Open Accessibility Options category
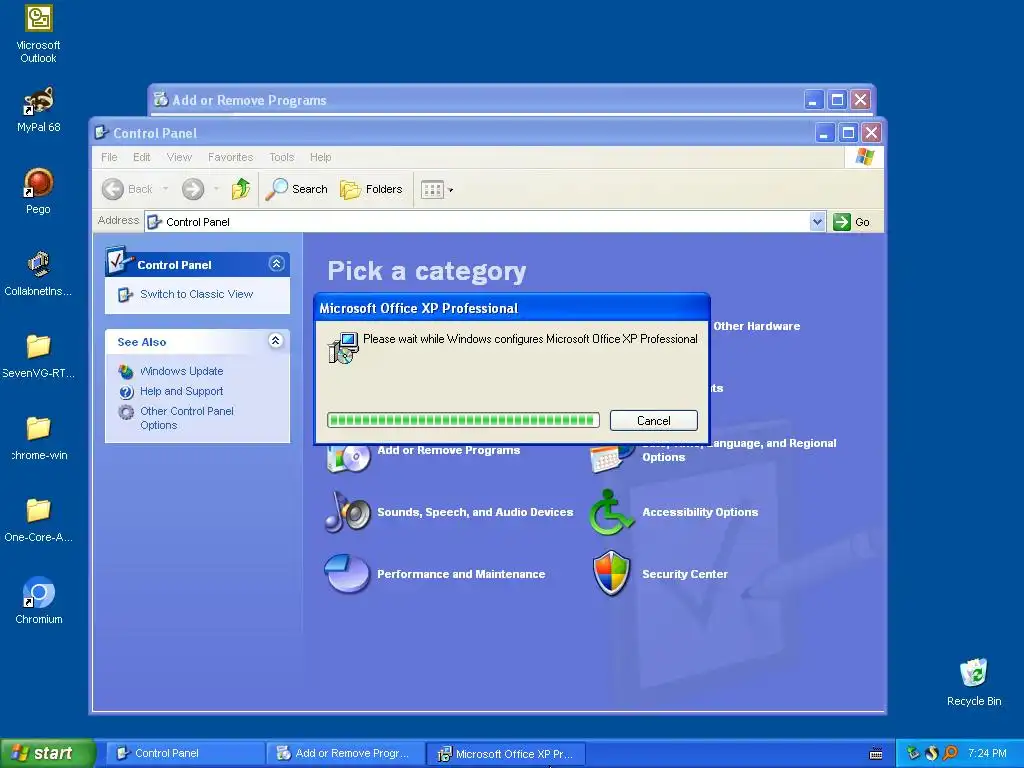 click(700, 512)
